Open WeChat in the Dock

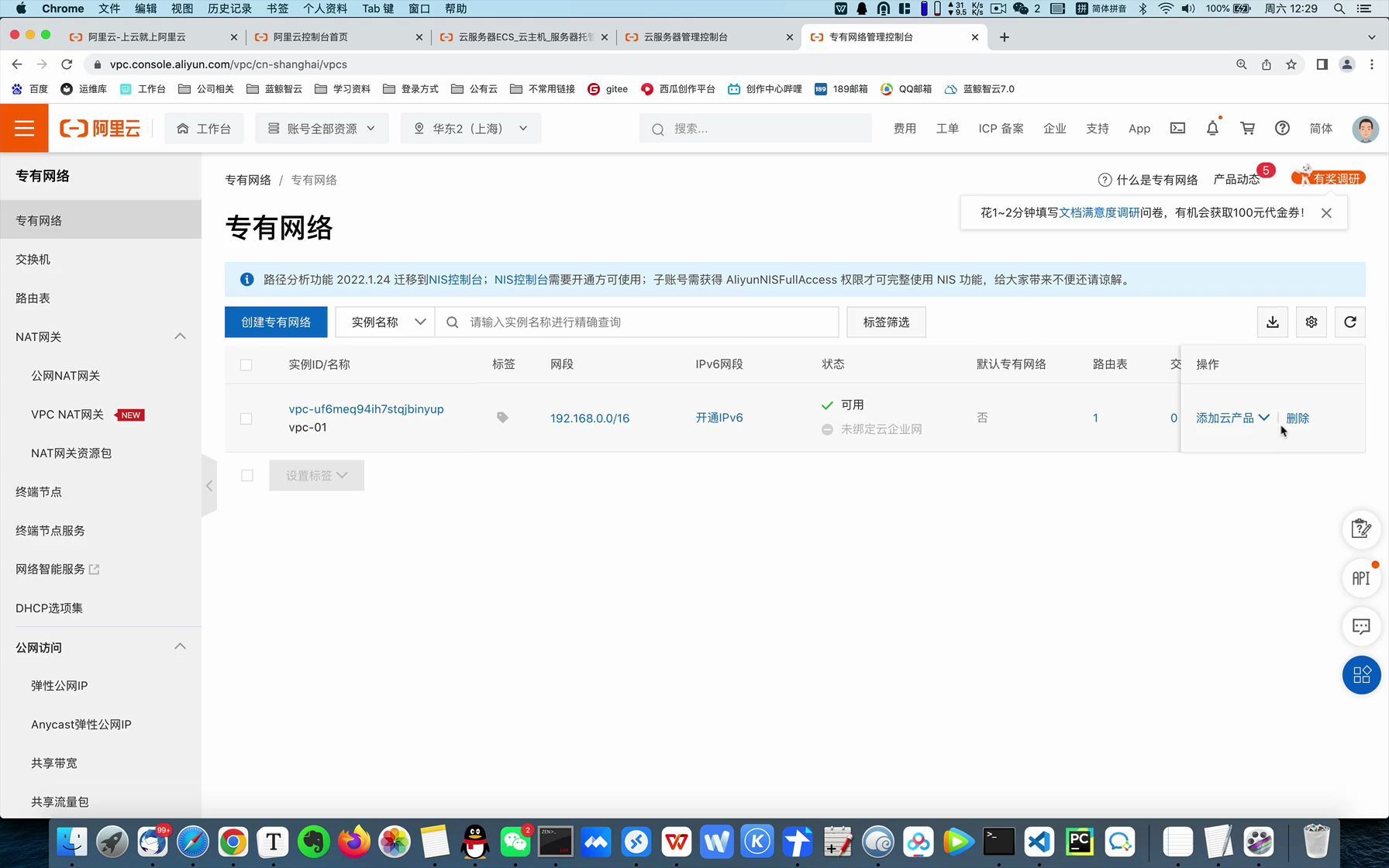(x=515, y=842)
